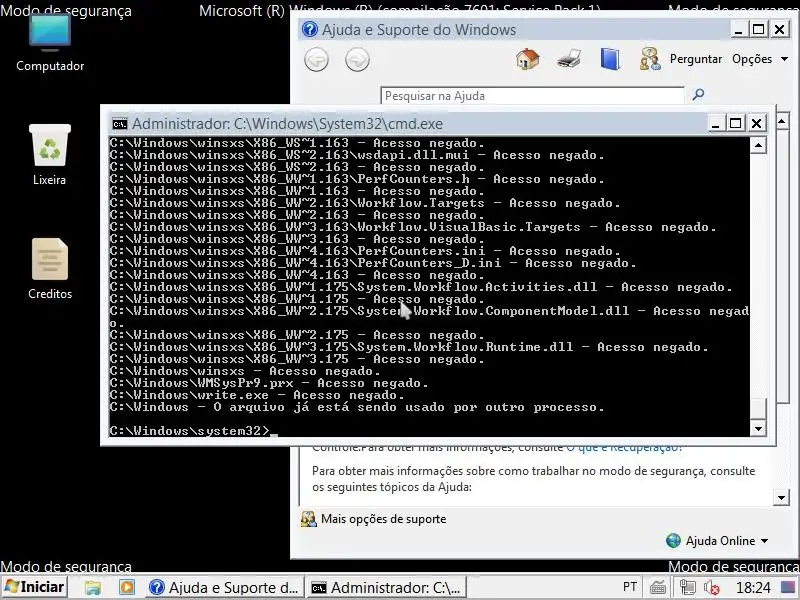Minimize the cmd.exe window
The image size is (800, 600).
(715, 123)
